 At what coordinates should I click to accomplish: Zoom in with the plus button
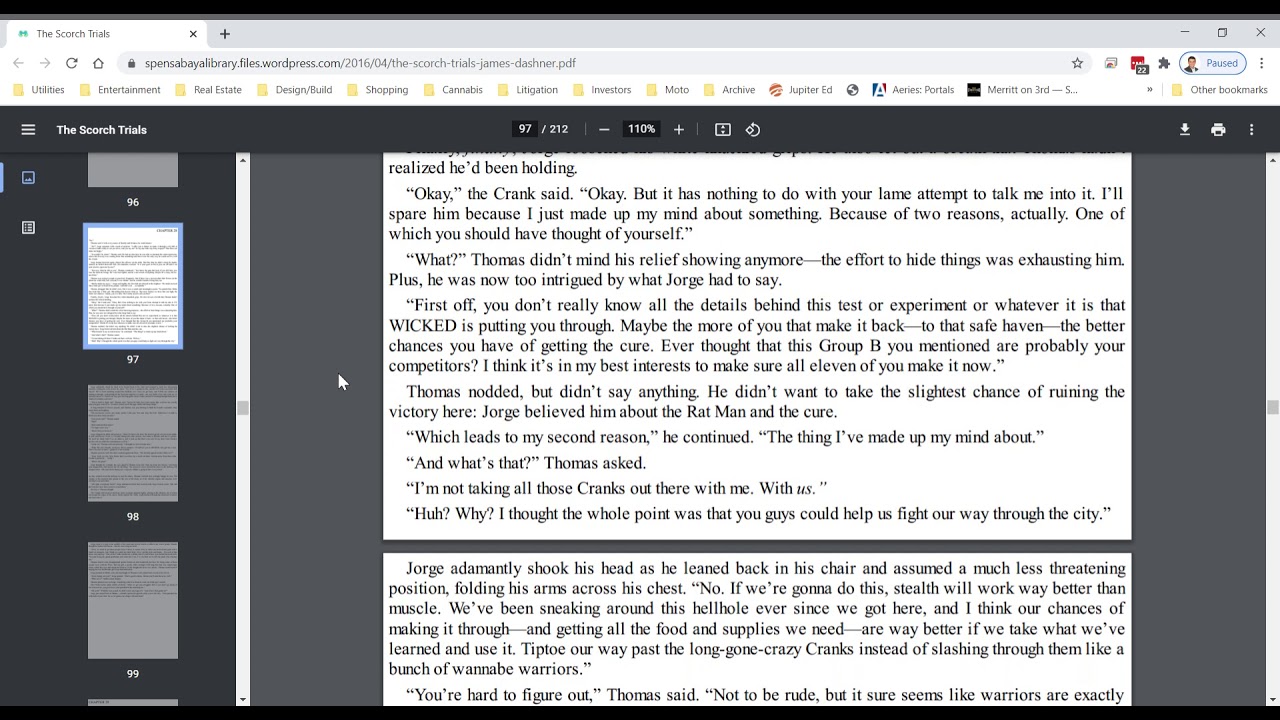[679, 129]
